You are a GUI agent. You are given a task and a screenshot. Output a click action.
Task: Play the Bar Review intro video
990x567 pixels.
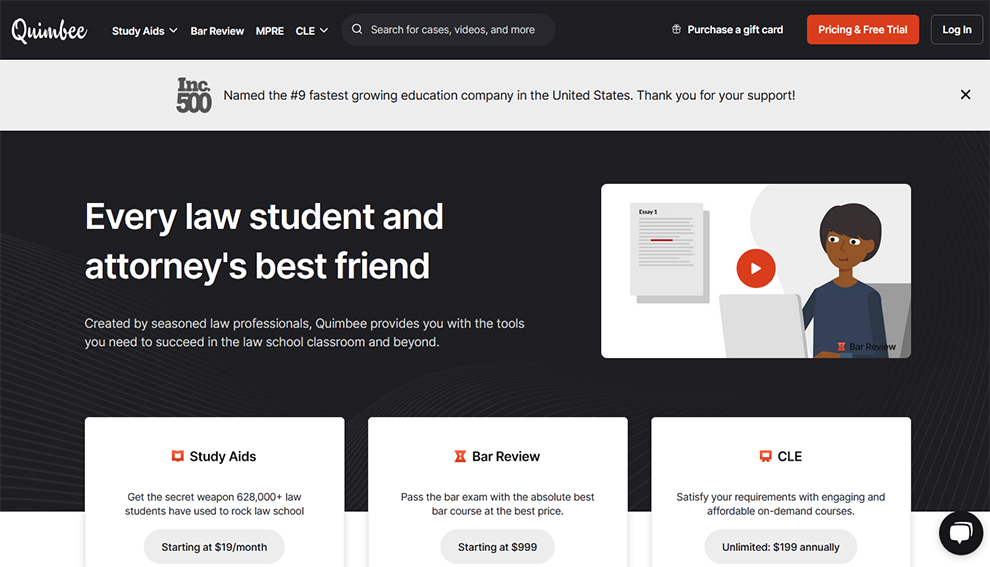756,268
